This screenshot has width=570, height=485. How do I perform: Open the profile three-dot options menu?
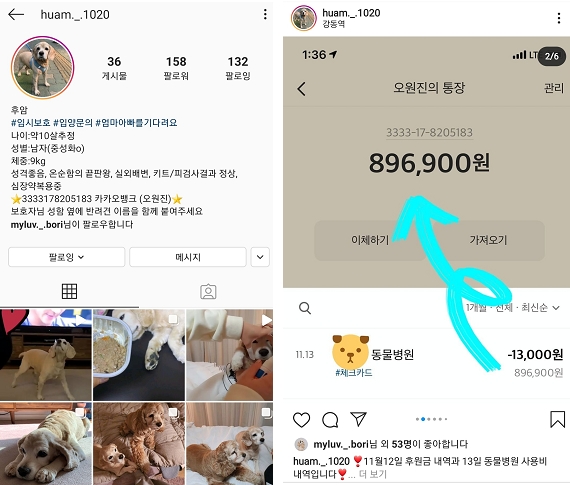point(265,15)
